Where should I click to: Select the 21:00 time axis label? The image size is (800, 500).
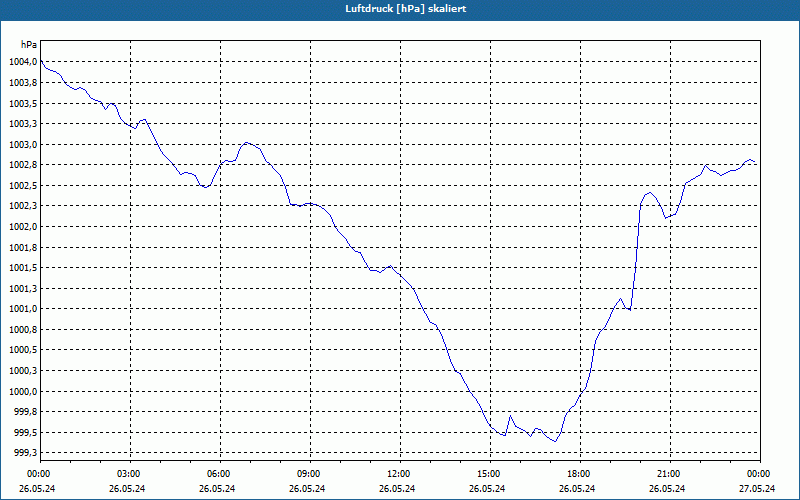pyautogui.click(x=668, y=474)
